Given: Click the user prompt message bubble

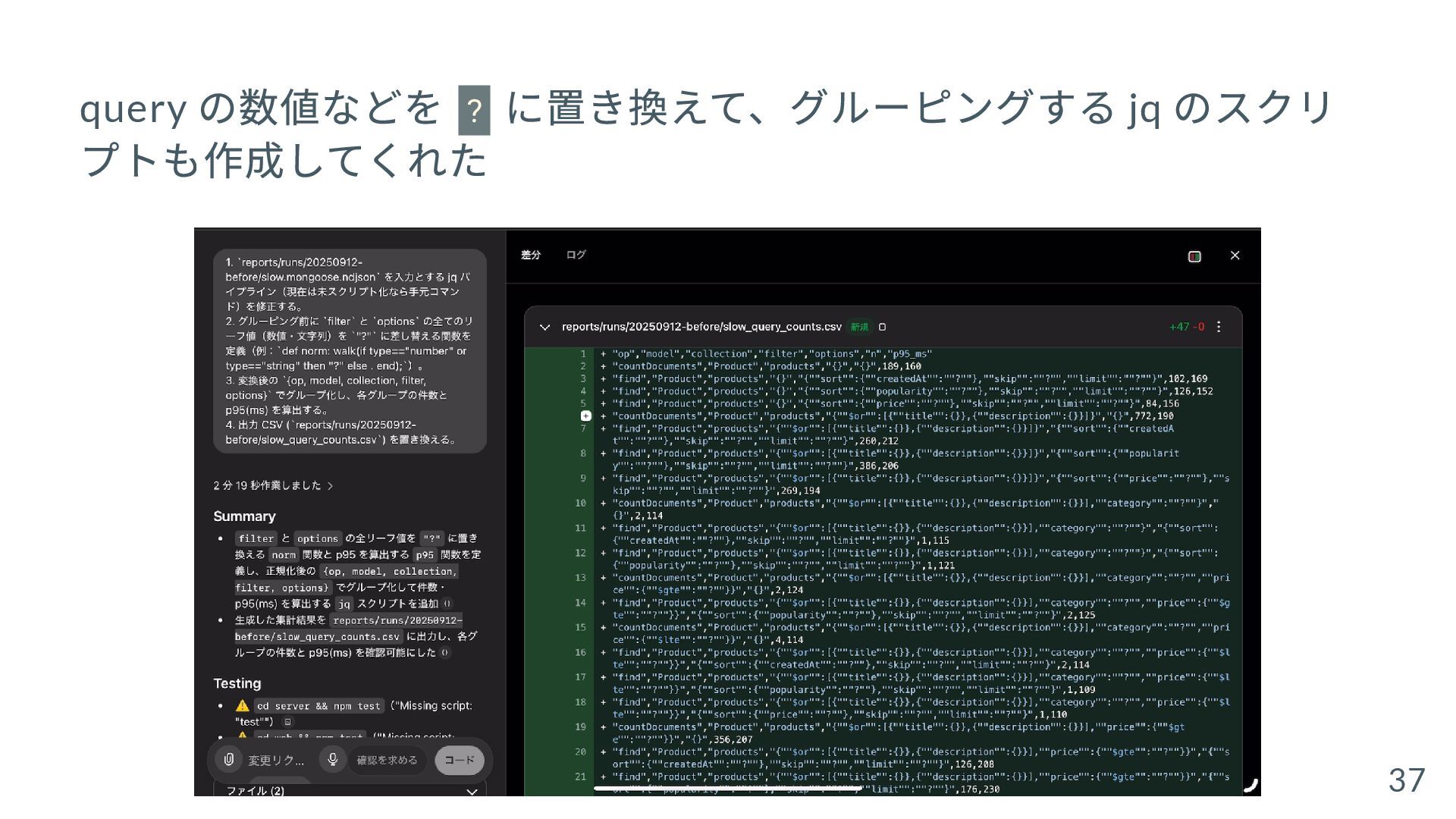Looking at the screenshot, I should (x=350, y=351).
